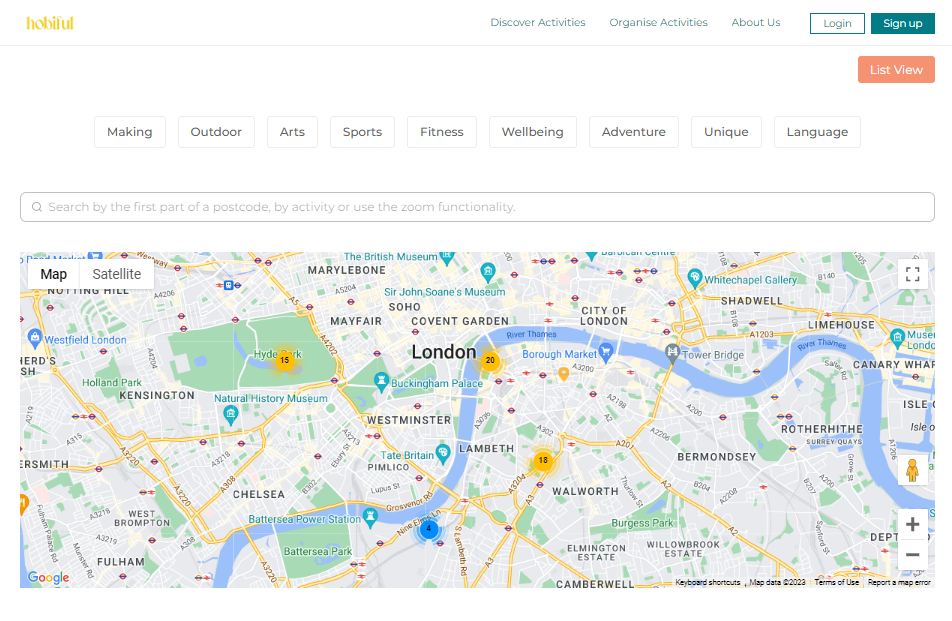Filter by Adventure category
This screenshot has height=621, width=952.
(x=633, y=132)
